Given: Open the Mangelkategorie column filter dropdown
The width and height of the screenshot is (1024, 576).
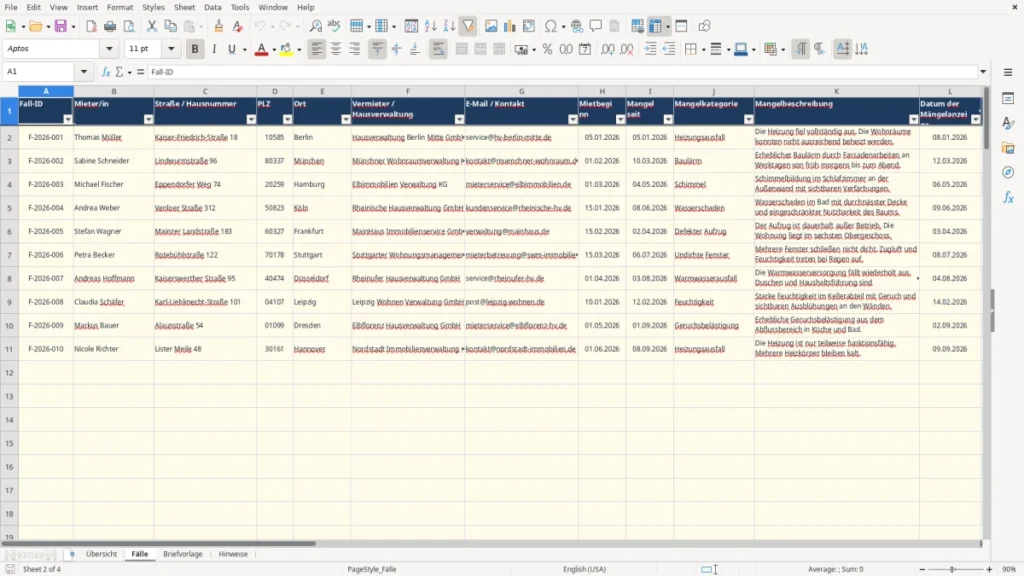Looking at the screenshot, I should click(748, 119).
